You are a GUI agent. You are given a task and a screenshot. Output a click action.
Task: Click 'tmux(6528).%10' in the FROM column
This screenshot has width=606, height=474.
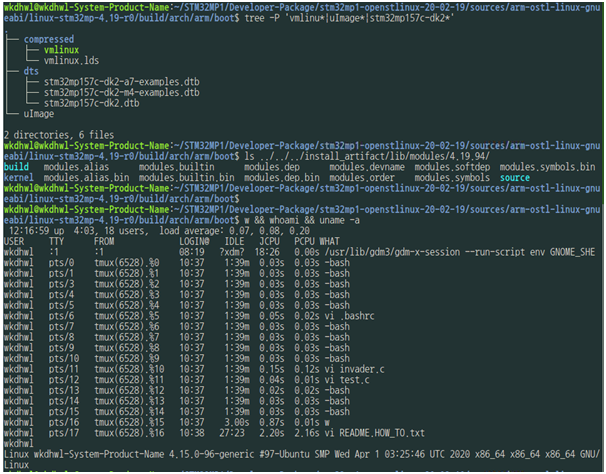(x=129, y=369)
